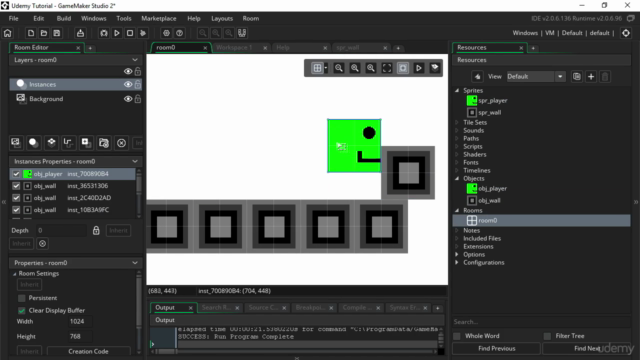
Task: Collapse Properties - room0 panel chevron
Action: (x=135, y=263)
